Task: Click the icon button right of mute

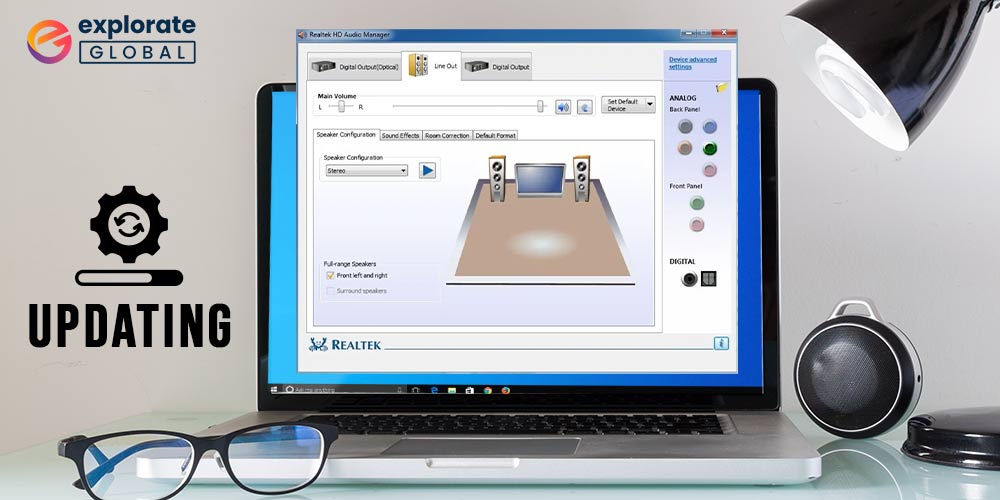Action: 585,107
